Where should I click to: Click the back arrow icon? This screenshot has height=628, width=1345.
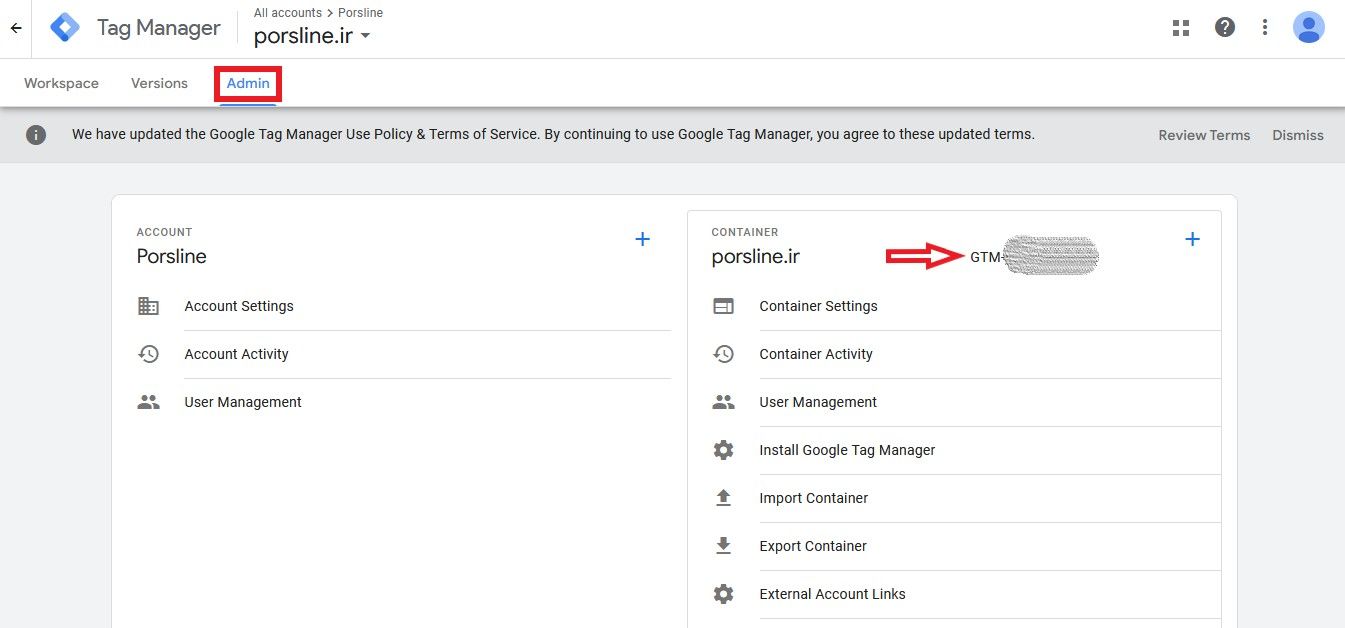coord(16,29)
